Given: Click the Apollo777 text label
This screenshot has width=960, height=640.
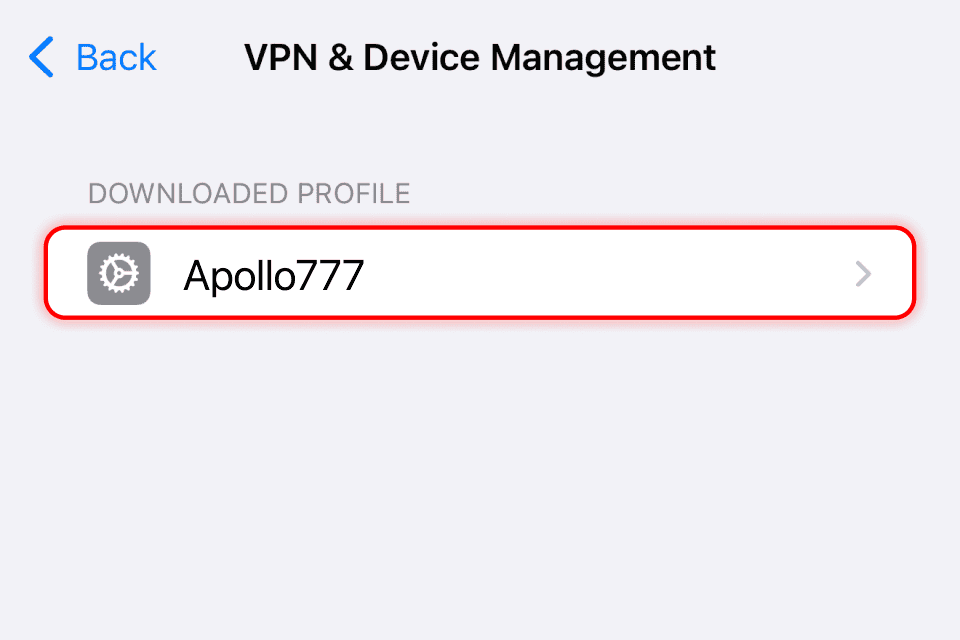Looking at the screenshot, I should tap(273, 274).
